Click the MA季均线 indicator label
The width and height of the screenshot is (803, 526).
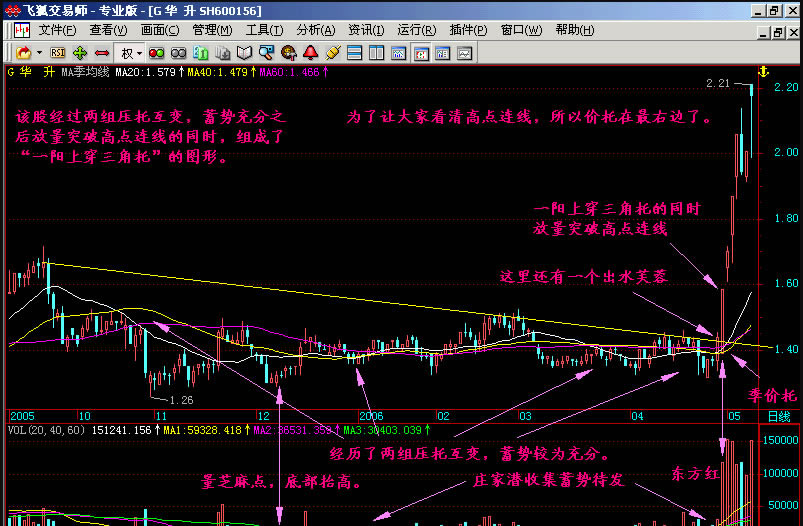[x=85, y=72]
